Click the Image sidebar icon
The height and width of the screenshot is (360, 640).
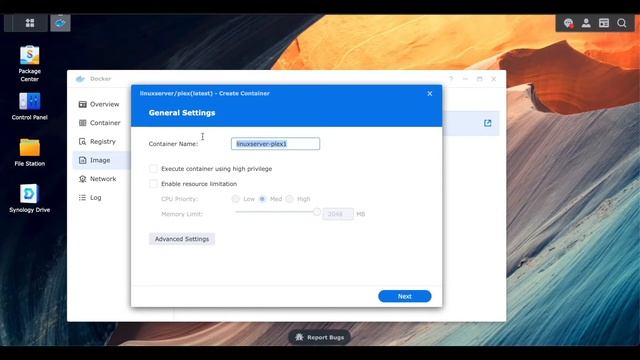pos(82,160)
